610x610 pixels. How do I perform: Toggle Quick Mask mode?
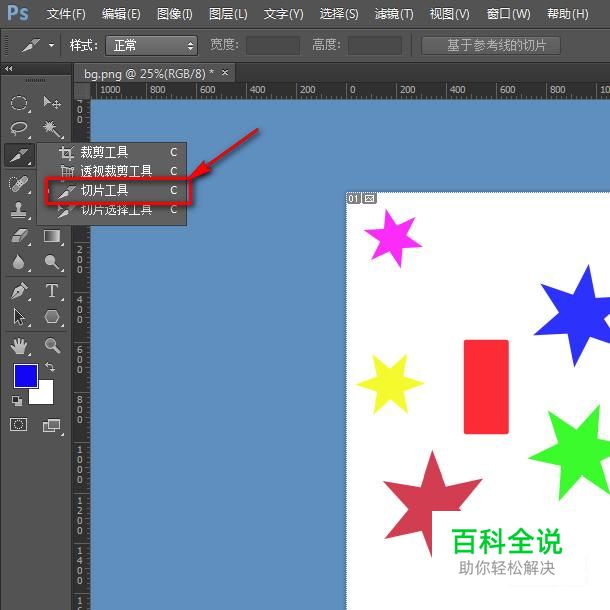pos(18,424)
